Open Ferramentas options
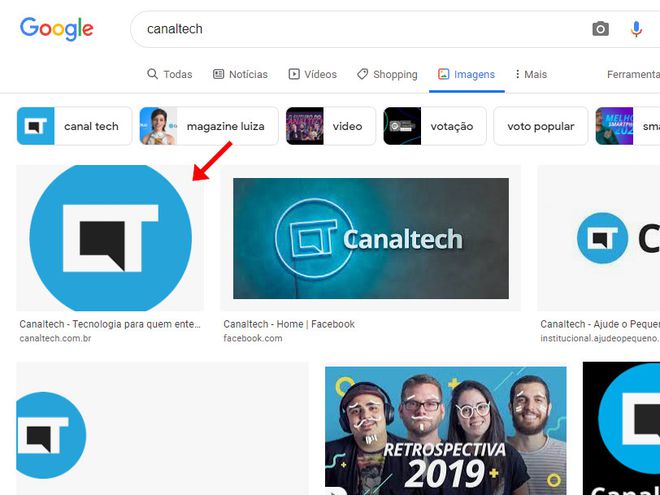 point(633,74)
